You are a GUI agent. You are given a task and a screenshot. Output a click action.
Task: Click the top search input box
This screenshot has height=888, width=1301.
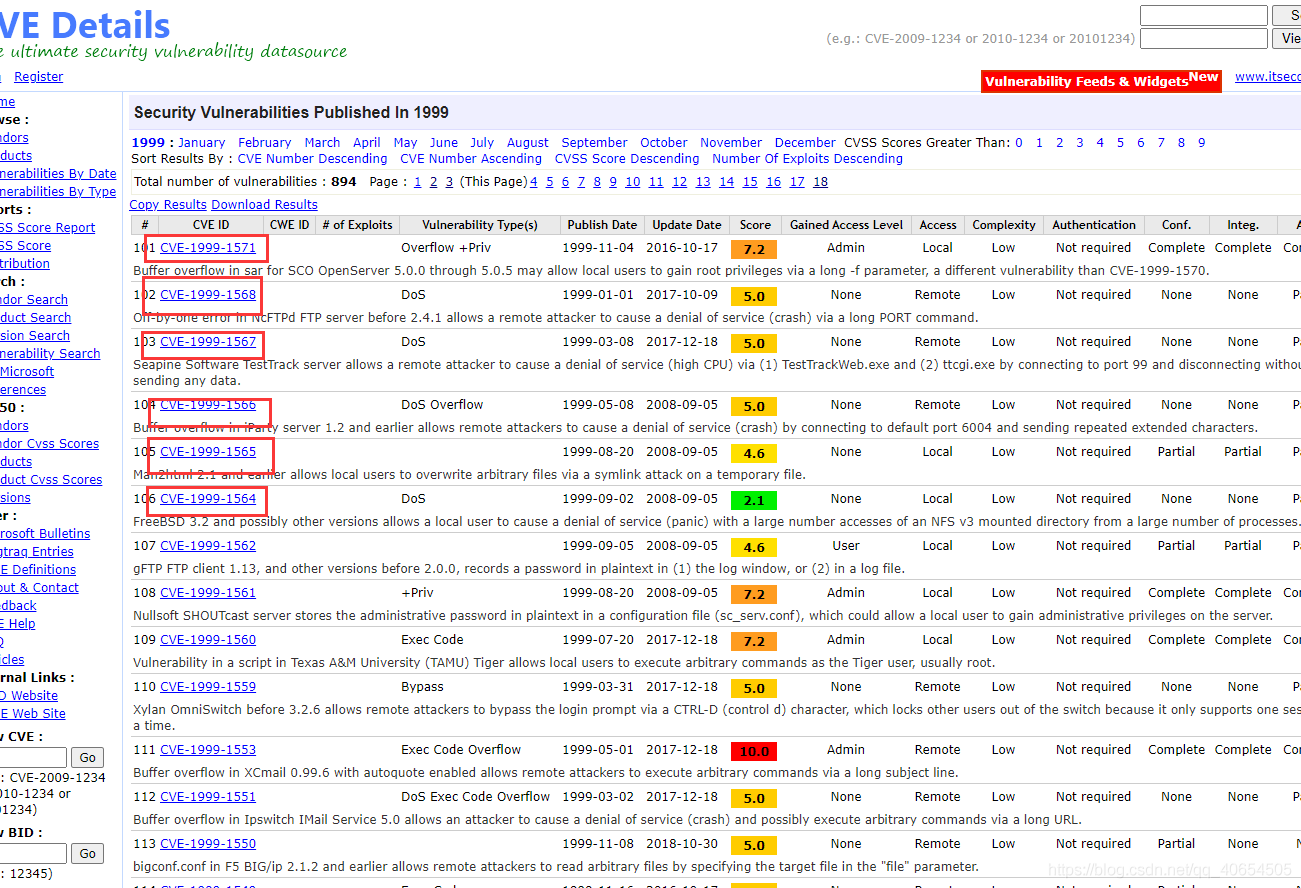pos(1204,16)
